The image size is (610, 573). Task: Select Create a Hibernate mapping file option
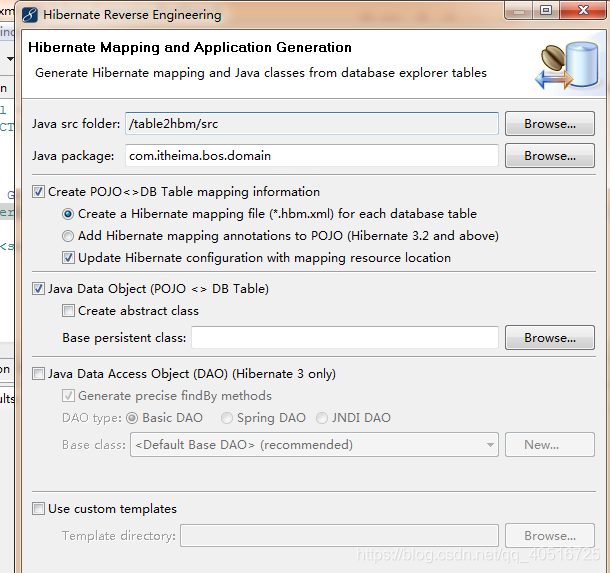pyautogui.click(x=68, y=214)
